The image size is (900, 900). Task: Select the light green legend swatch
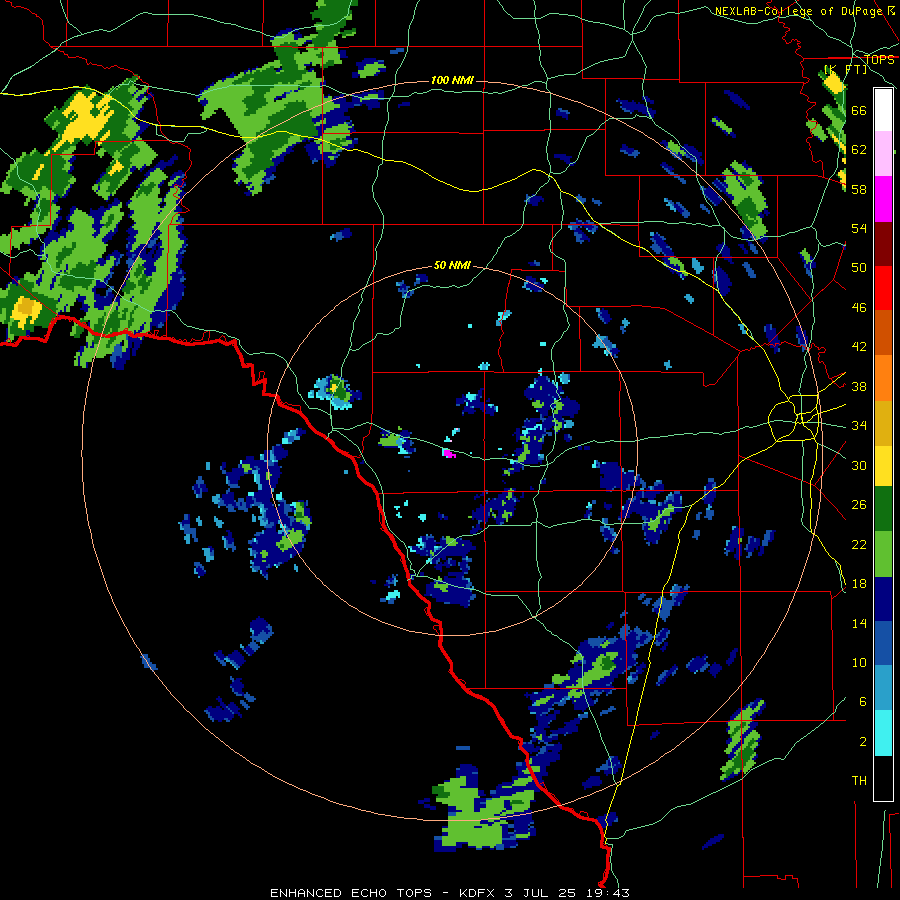883,554
